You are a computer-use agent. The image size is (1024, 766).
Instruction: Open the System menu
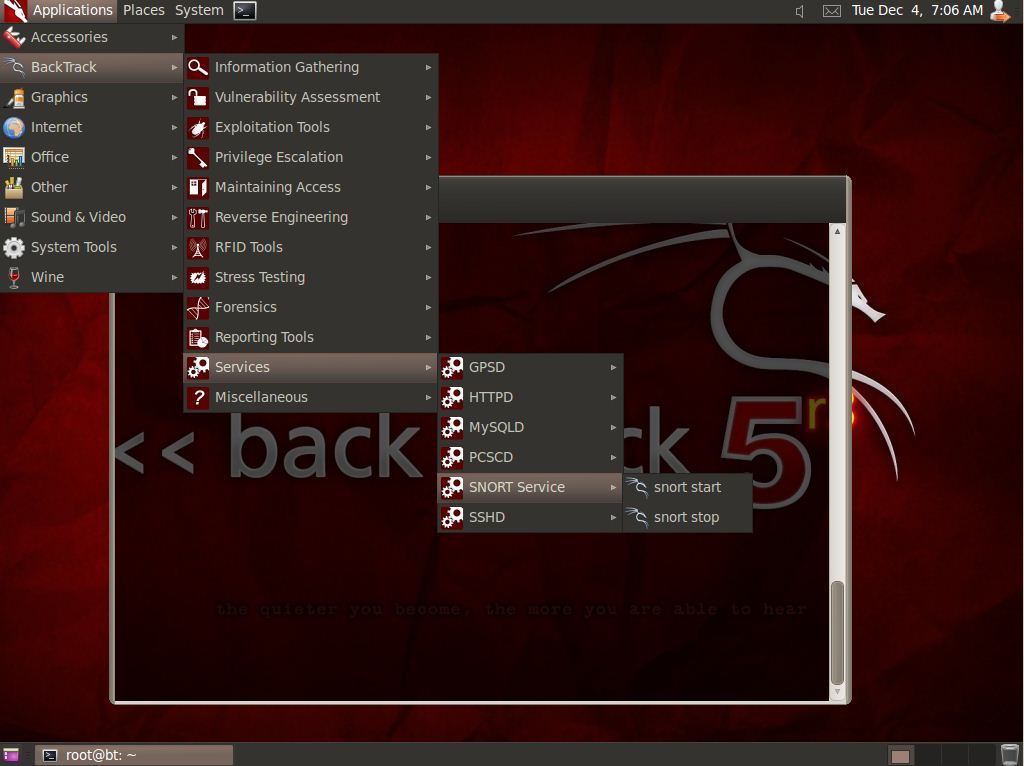point(199,10)
